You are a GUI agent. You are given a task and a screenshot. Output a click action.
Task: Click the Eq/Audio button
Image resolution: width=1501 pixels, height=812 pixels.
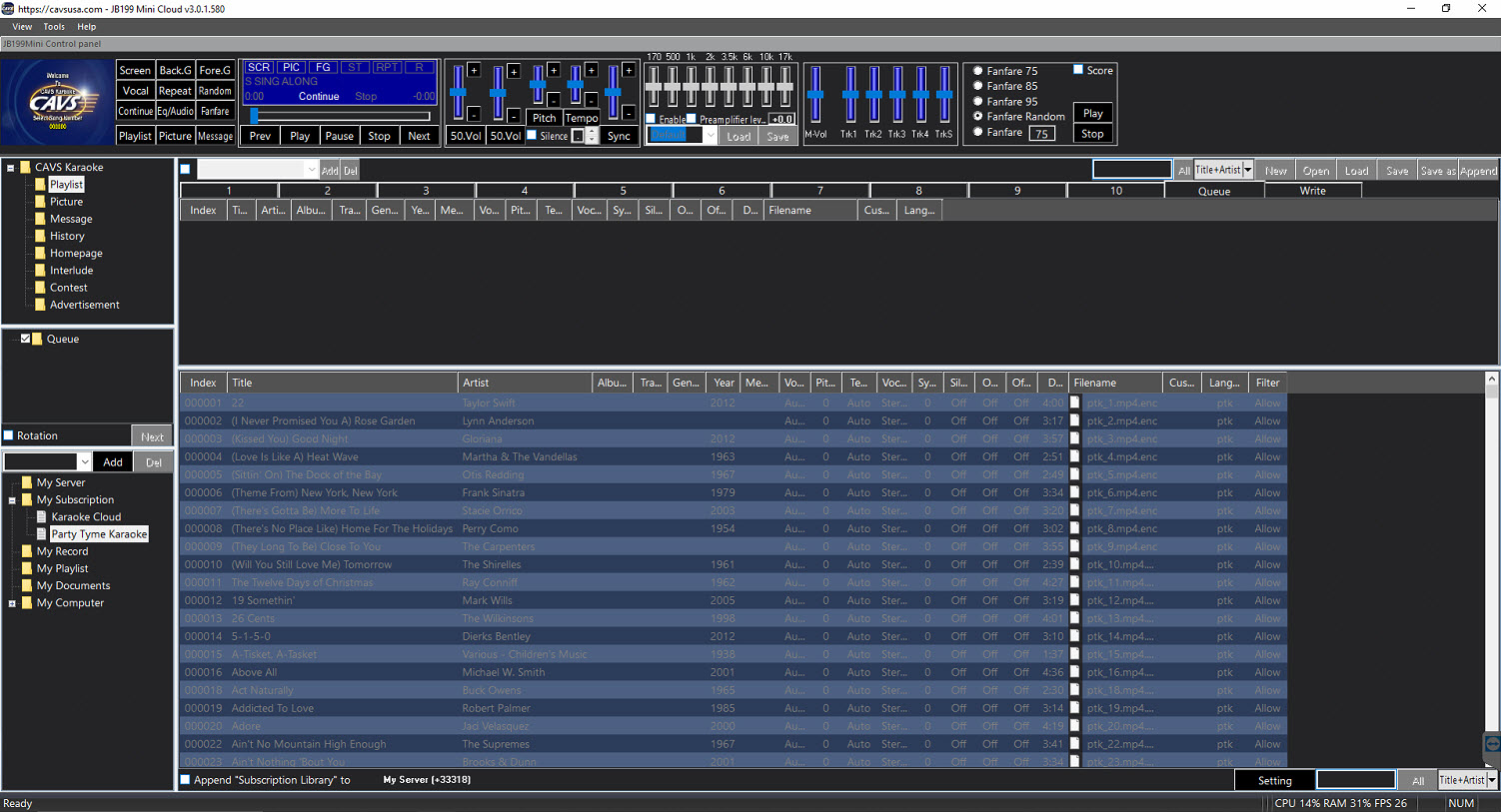(176, 111)
